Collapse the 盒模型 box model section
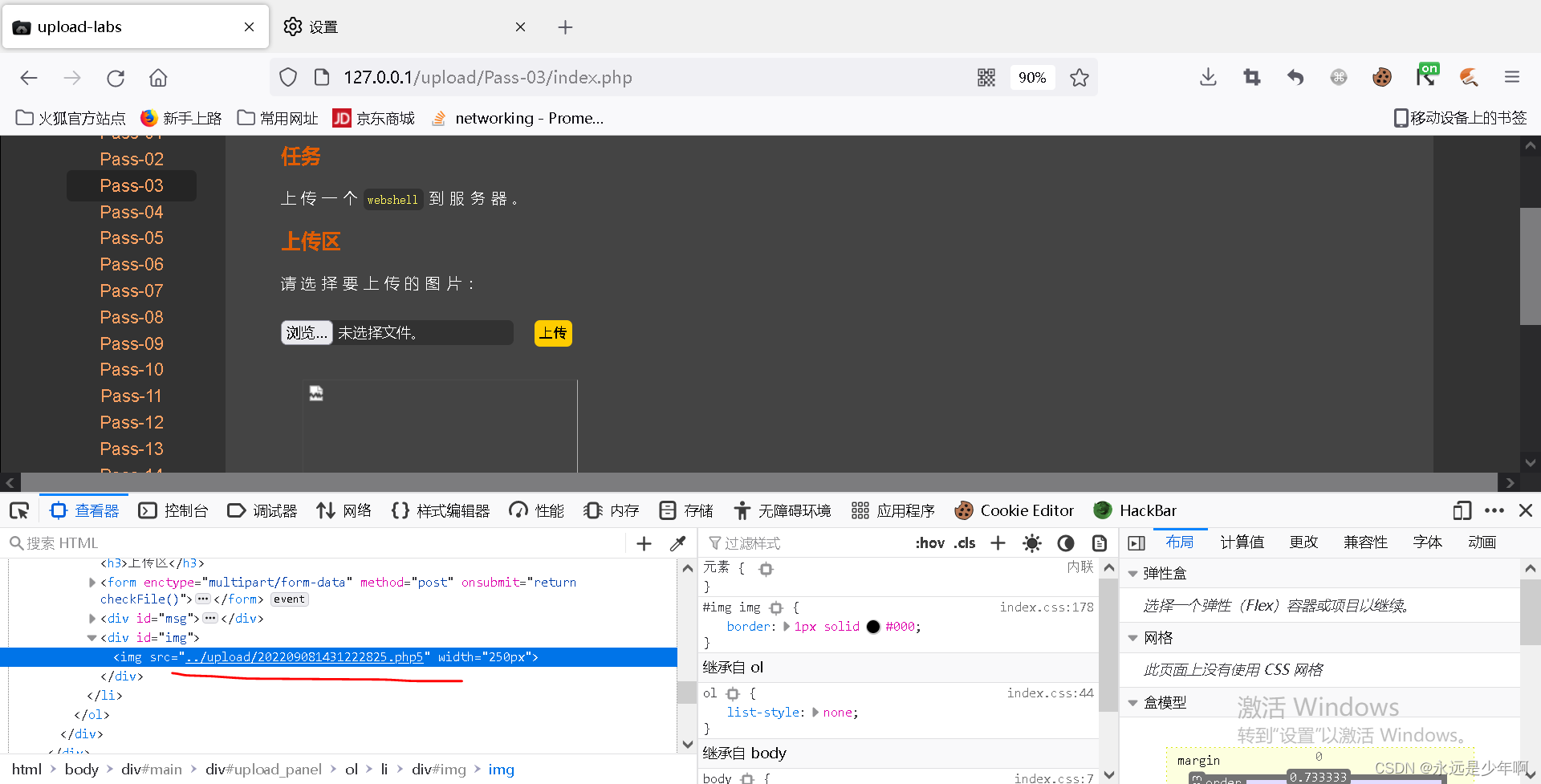 1132,703
